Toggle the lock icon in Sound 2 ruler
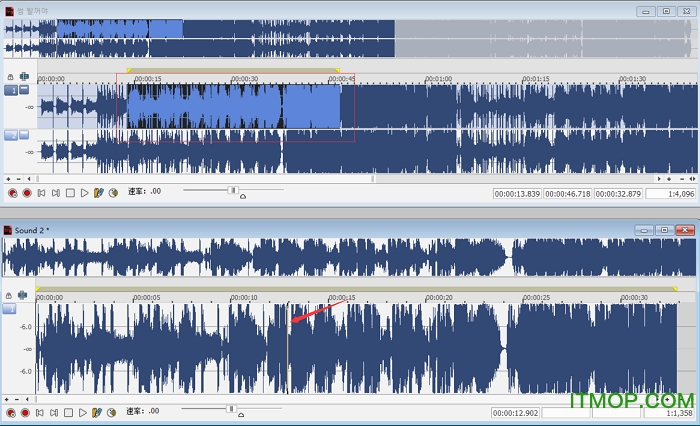The image size is (700, 426). tap(8, 296)
